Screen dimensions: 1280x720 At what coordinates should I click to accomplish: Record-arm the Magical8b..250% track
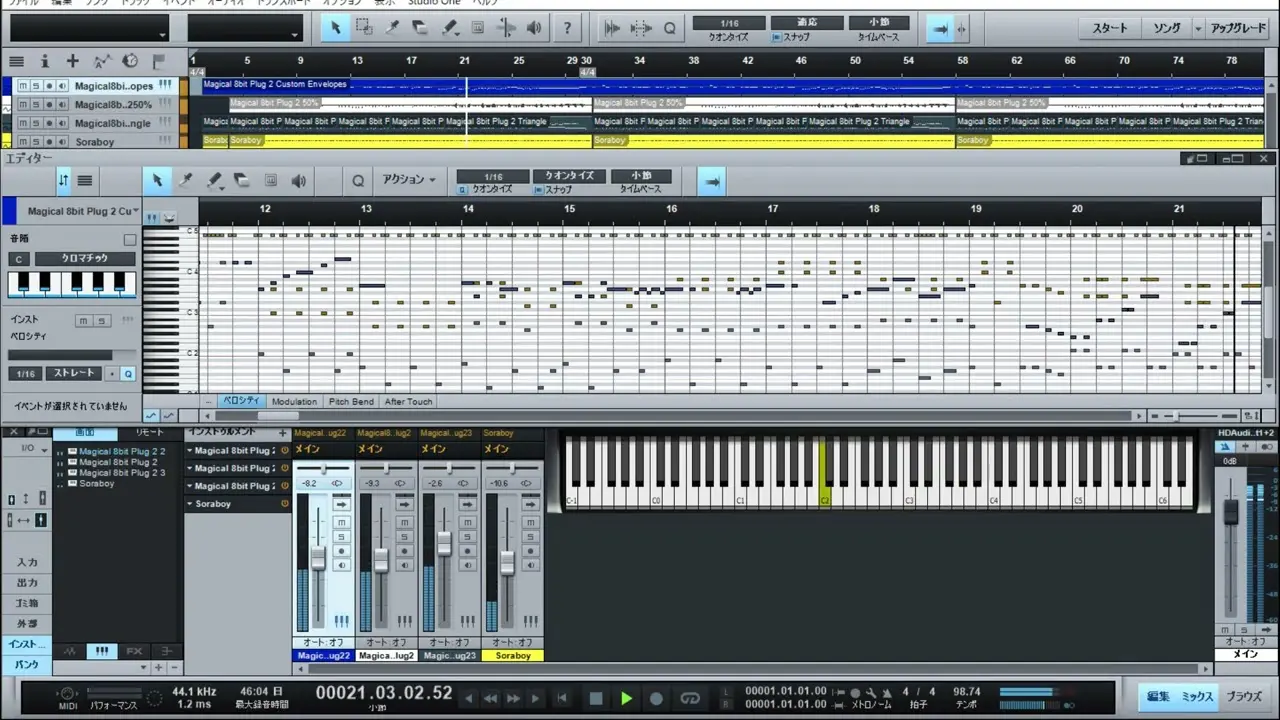click(48, 104)
